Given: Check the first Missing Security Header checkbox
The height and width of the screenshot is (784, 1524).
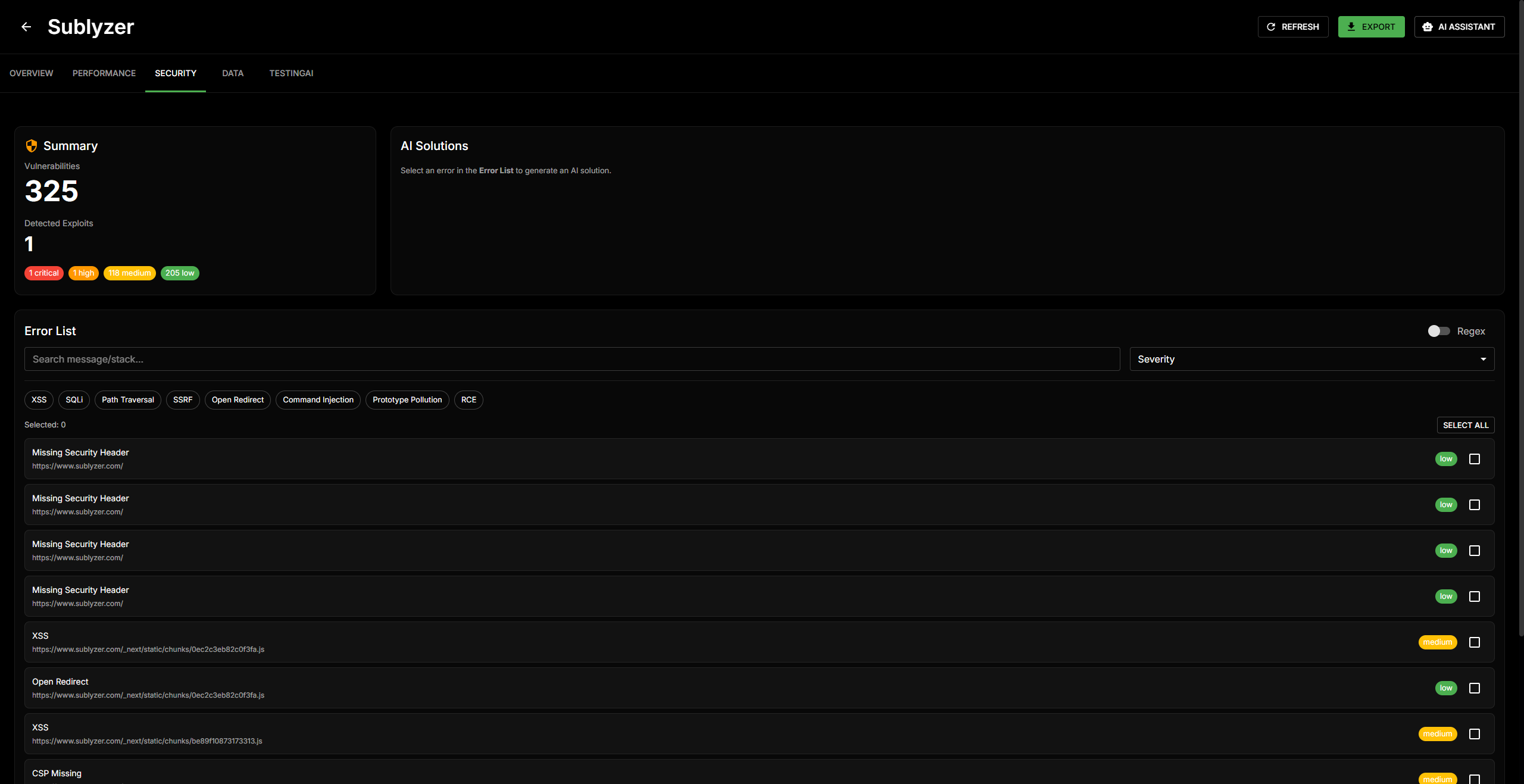Looking at the screenshot, I should click(x=1474, y=459).
